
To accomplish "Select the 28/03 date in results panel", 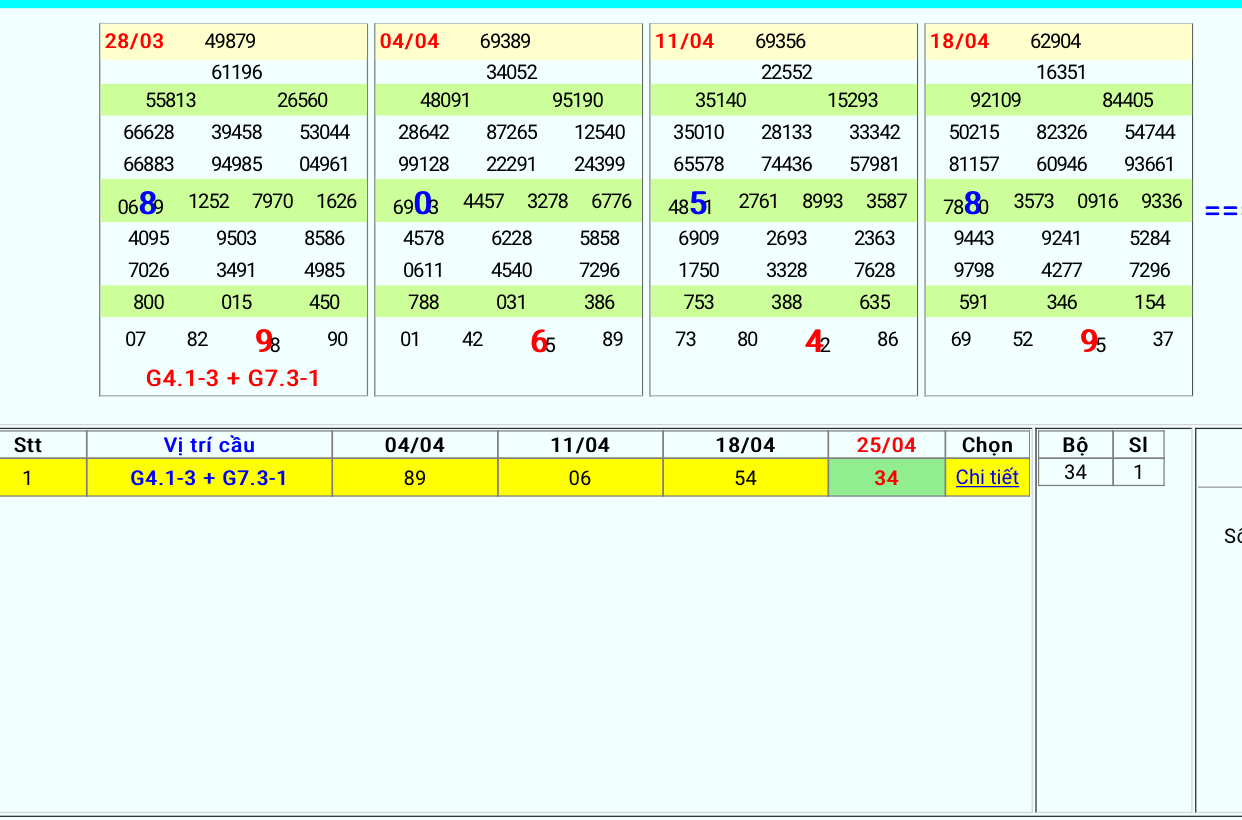I will point(134,41).
